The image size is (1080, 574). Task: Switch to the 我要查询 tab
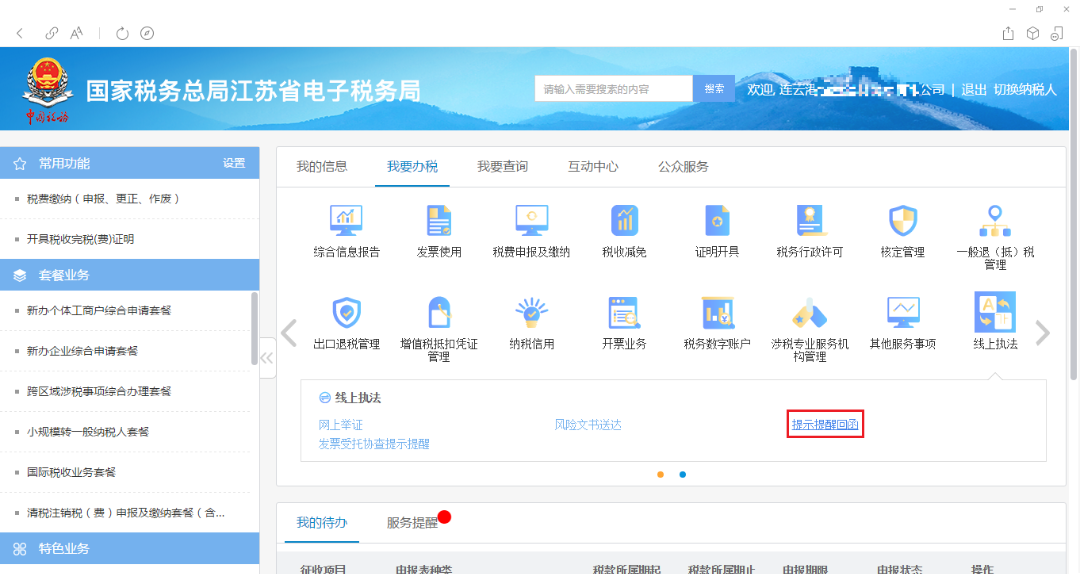tap(502, 167)
